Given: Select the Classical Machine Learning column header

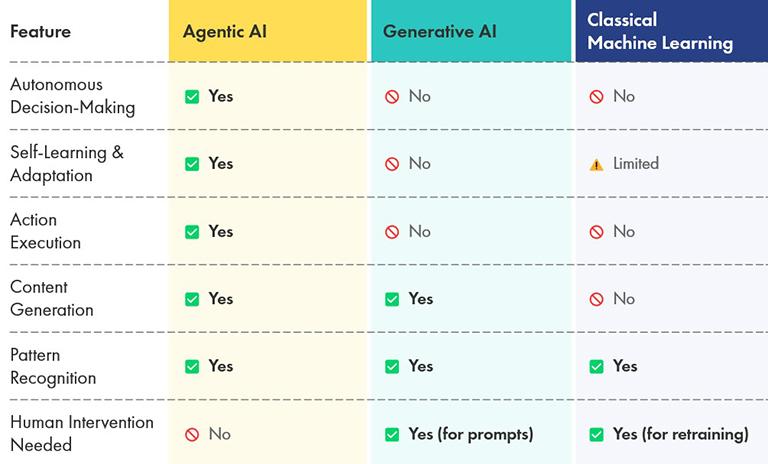Looking at the screenshot, I should (x=672, y=31).
